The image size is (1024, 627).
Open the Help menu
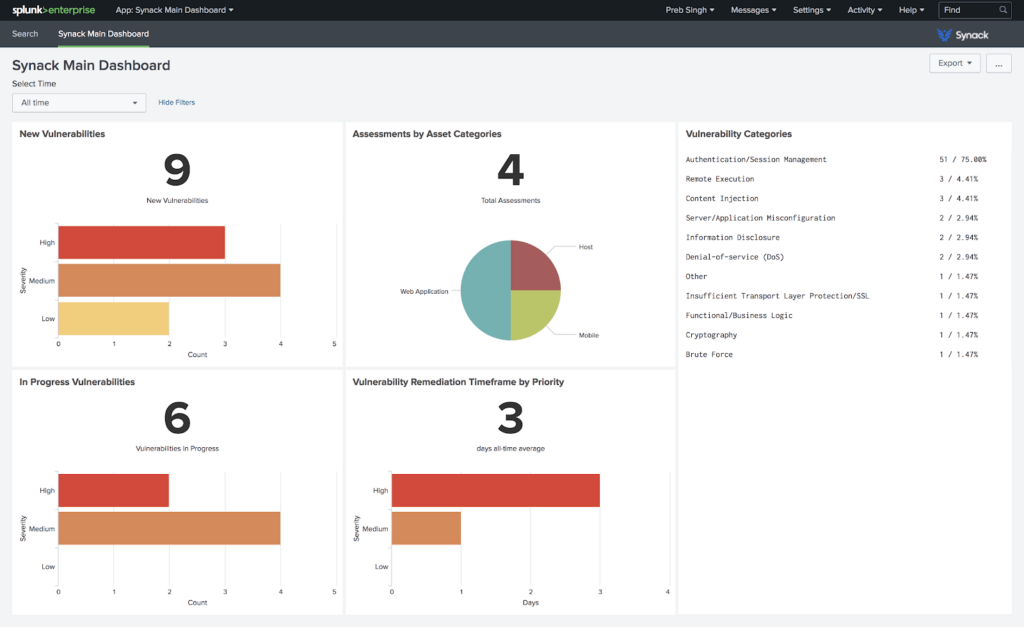click(x=911, y=10)
